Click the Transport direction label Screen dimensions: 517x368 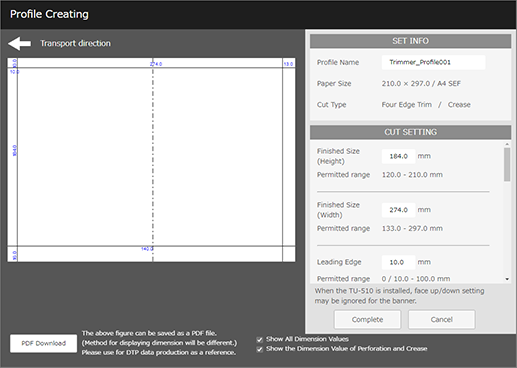pos(75,43)
